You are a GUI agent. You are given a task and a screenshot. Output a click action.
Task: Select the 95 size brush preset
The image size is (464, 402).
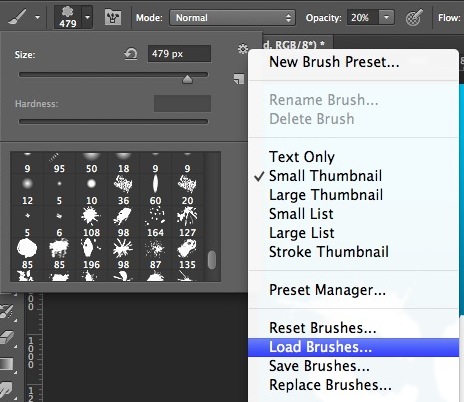59,163
